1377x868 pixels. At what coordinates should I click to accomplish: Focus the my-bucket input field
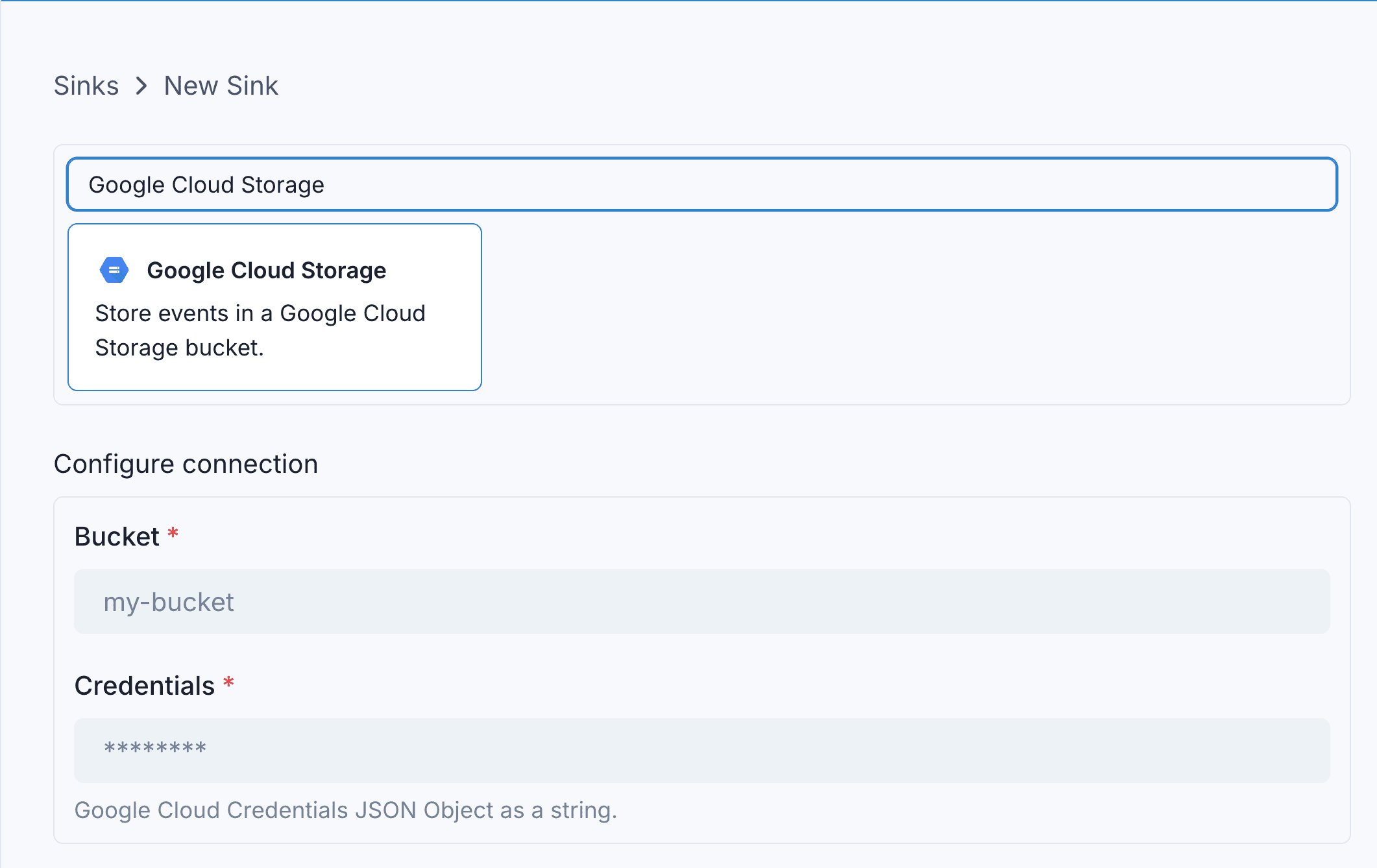tap(701, 601)
